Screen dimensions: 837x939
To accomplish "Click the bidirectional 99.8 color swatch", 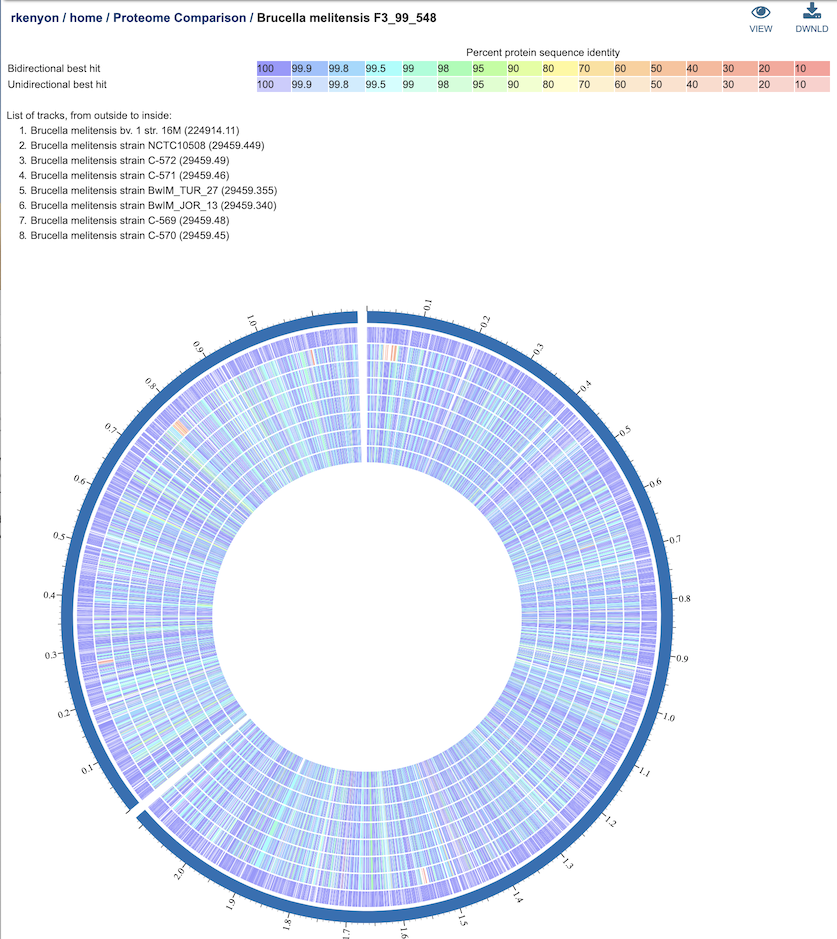I will [x=347, y=68].
